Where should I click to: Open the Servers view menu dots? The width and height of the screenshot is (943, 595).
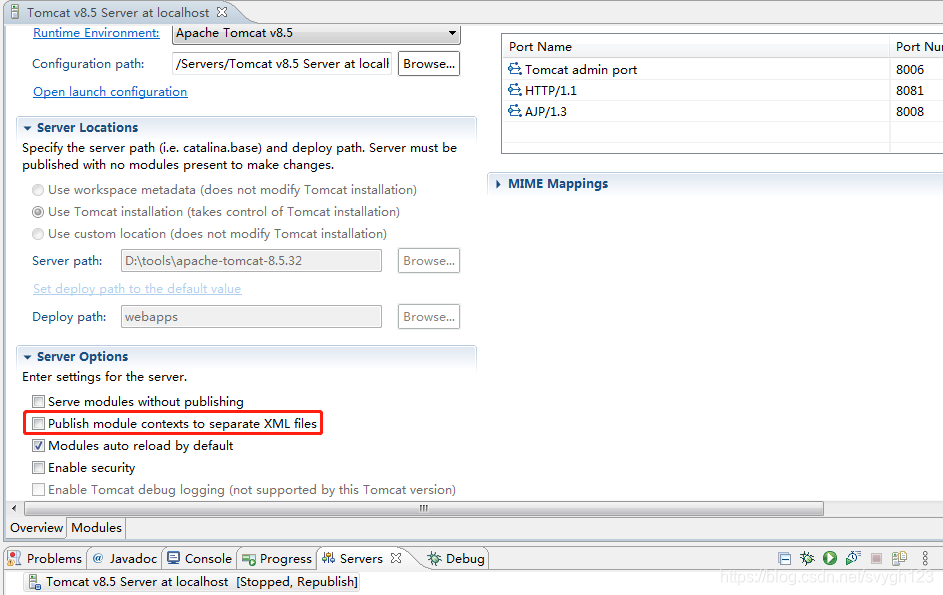click(x=925, y=558)
